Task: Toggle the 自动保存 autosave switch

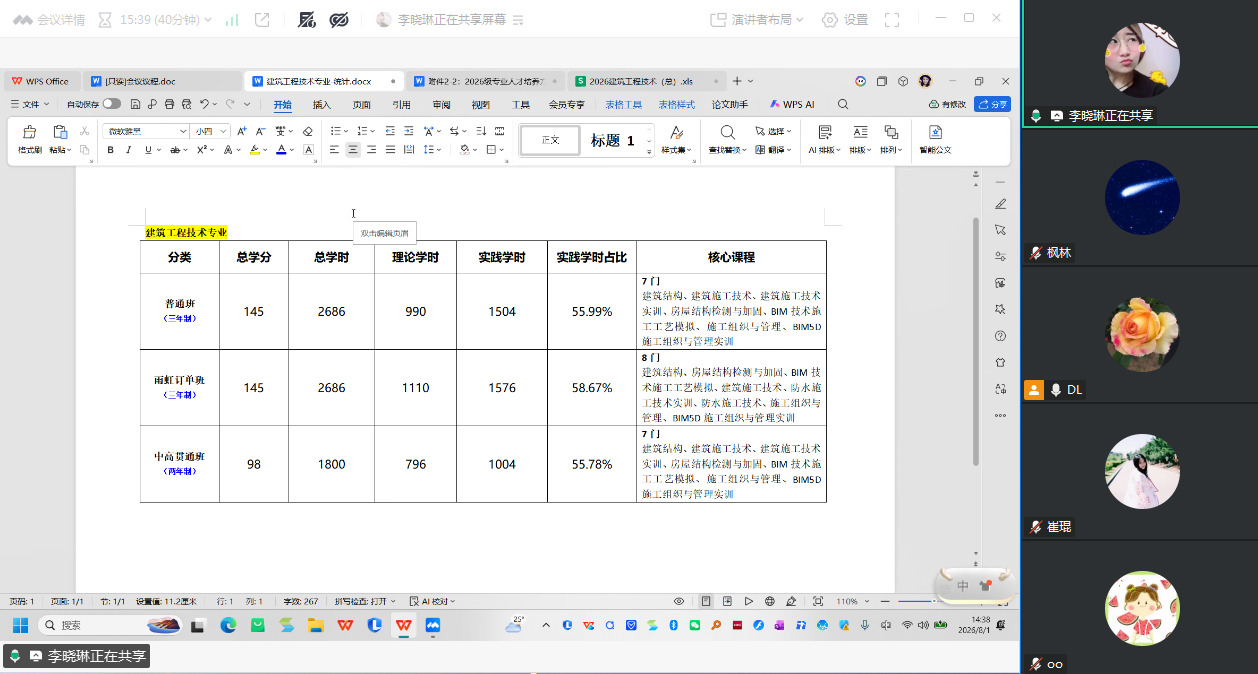Action: [111, 104]
